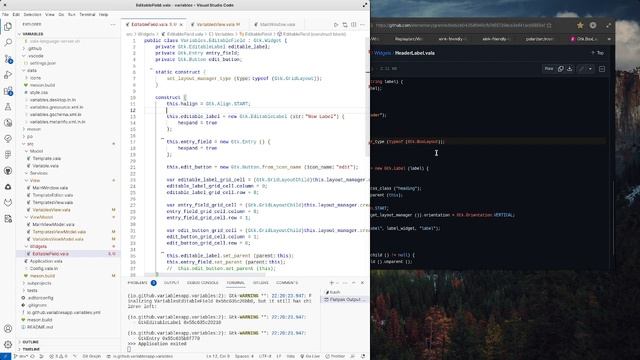Open the GitLab fox icon view
Image resolution: width=640 pixels, height=360 pixels.
8,202
